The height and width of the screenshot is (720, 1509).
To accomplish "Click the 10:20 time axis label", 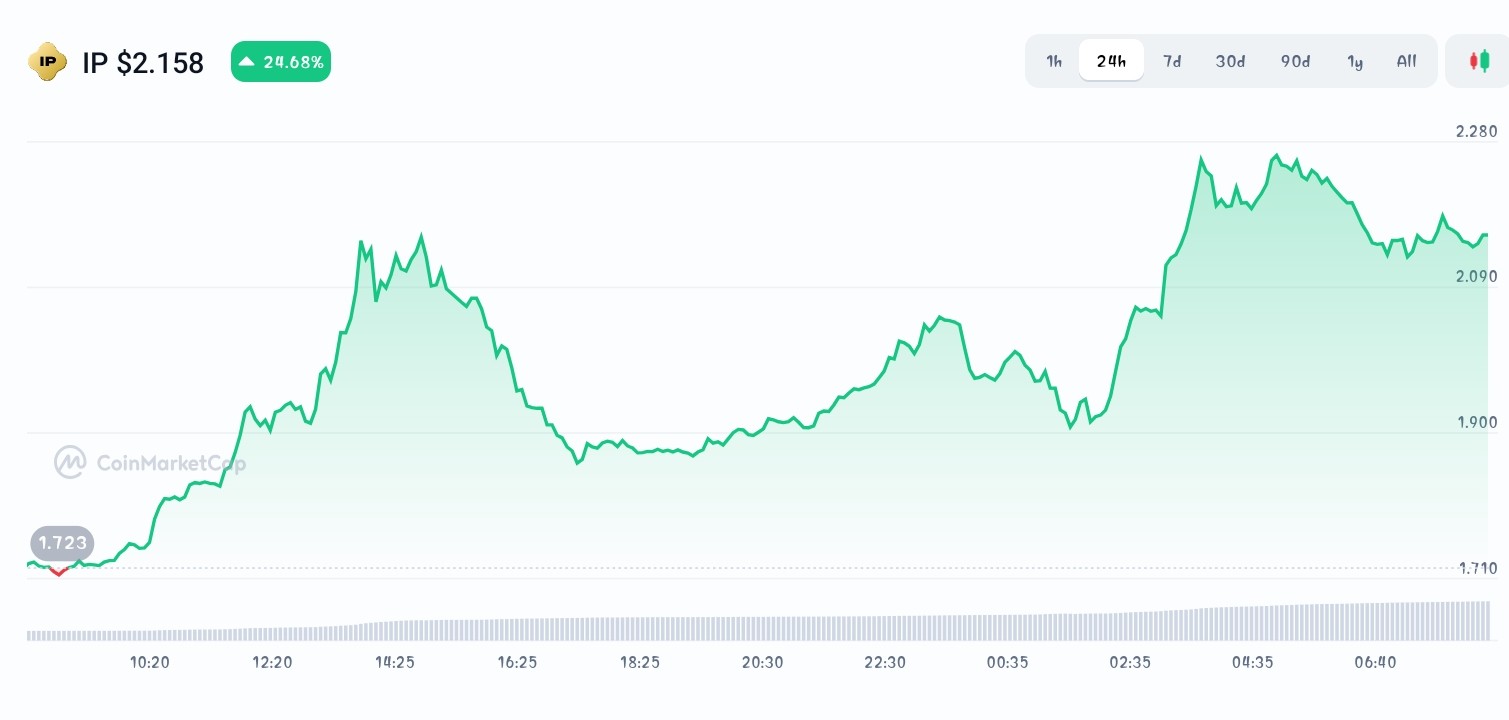I will tap(150, 662).
